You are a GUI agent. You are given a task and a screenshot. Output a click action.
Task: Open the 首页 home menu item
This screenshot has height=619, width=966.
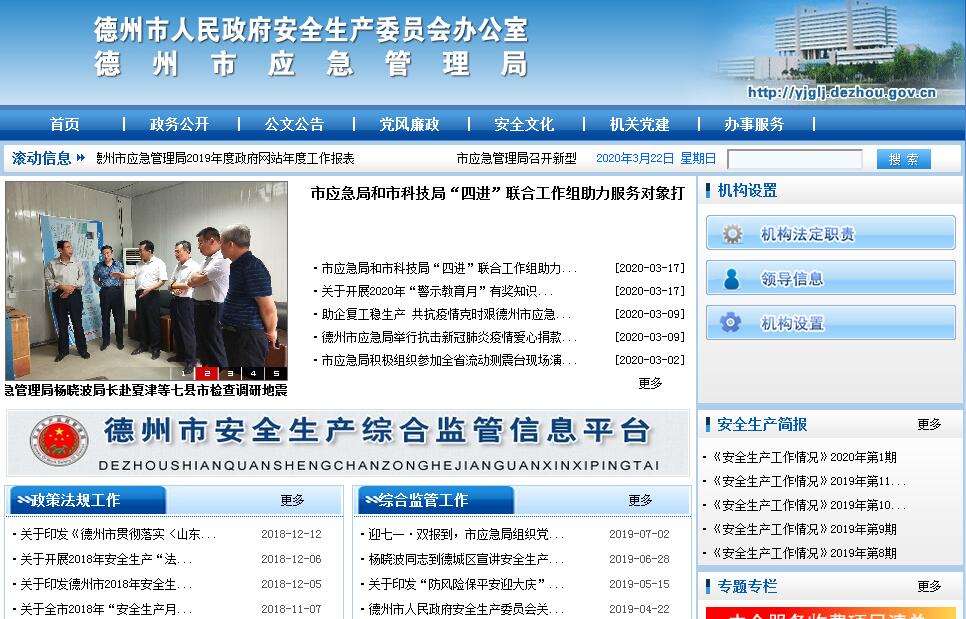(x=64, y=124)
